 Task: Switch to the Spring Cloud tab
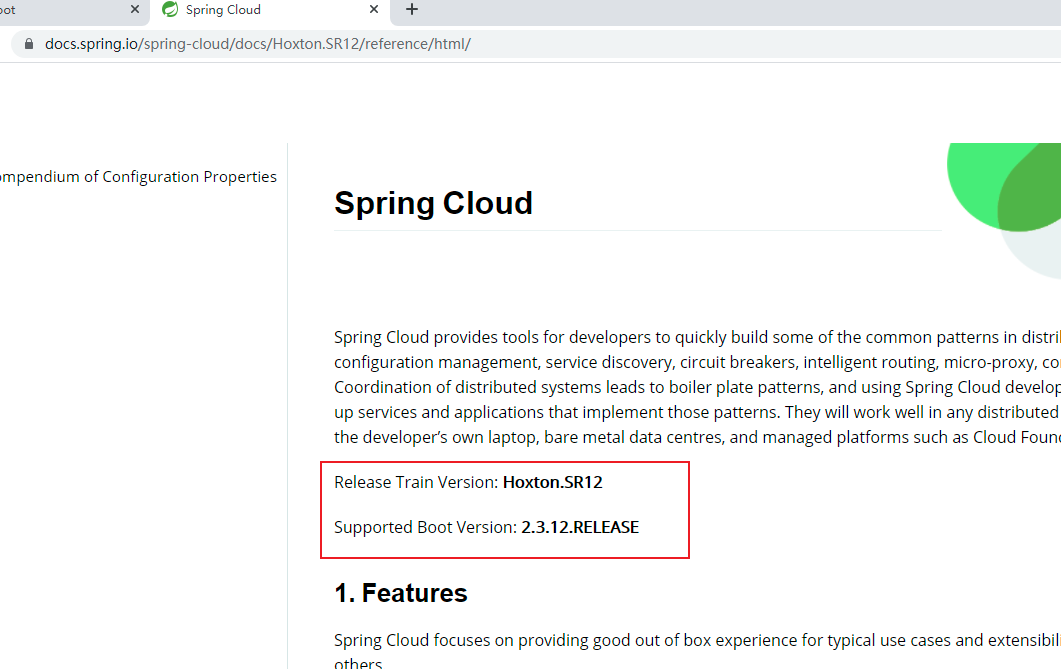(x=269, y=10)
